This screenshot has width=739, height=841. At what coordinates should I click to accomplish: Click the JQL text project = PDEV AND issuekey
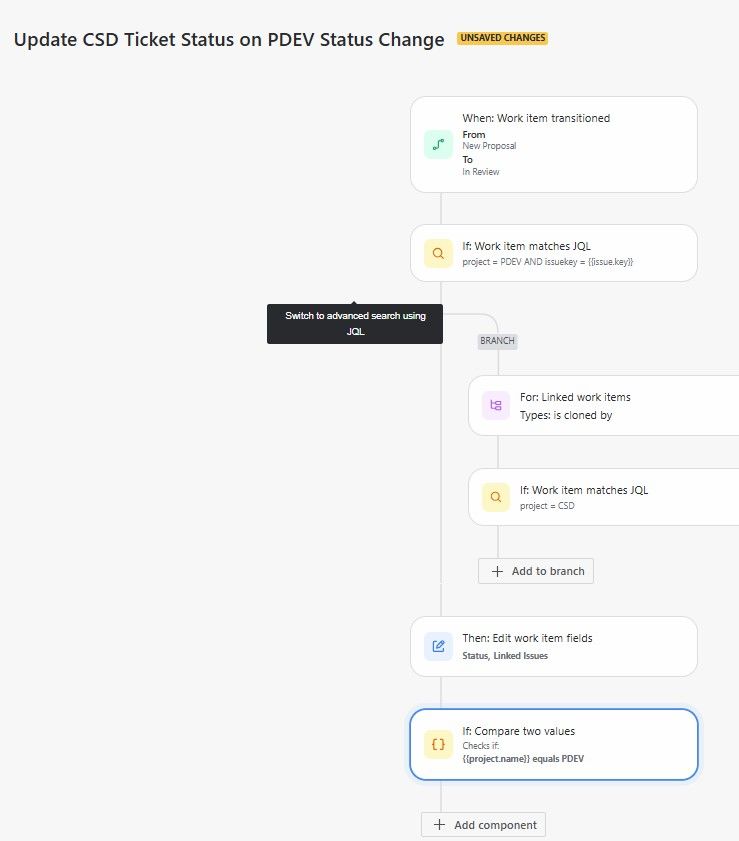coord(548,262)
